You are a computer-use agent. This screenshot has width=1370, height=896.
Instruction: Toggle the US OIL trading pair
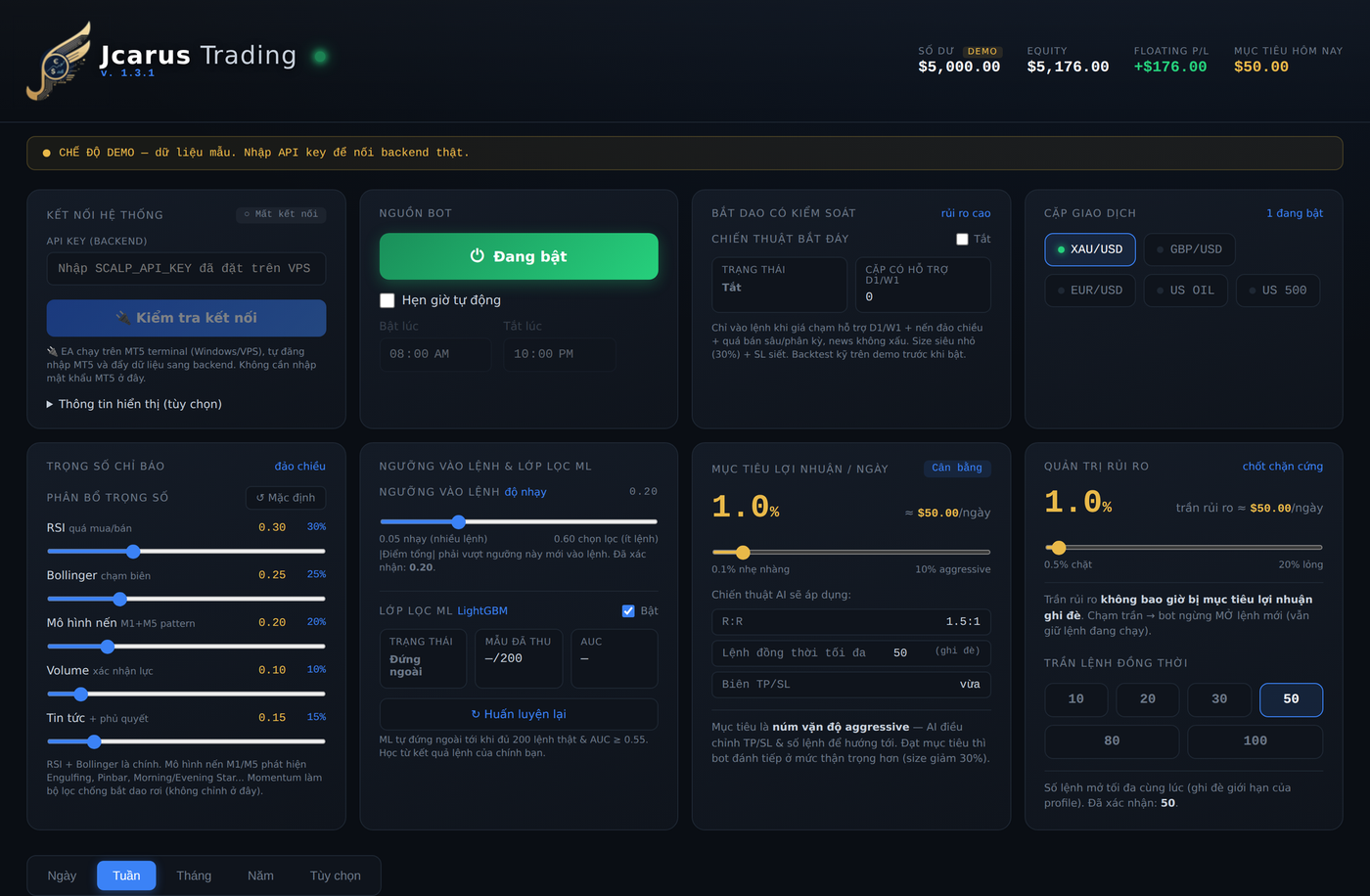1185,291
